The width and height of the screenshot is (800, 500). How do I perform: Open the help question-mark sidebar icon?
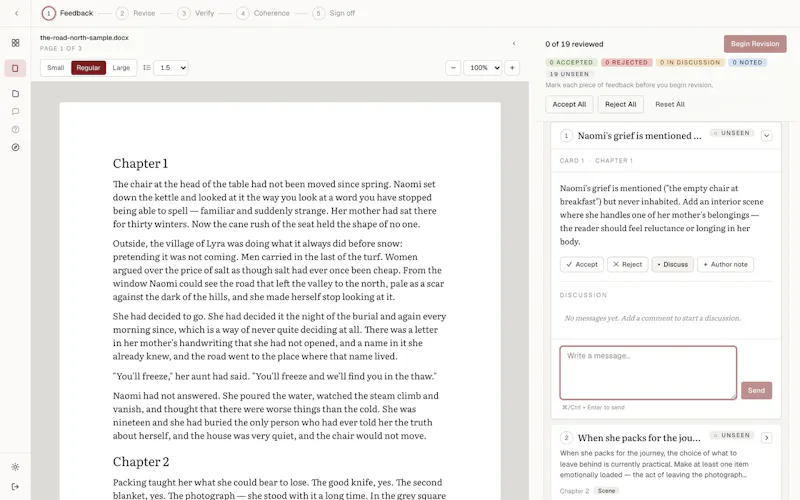[15, 130]
